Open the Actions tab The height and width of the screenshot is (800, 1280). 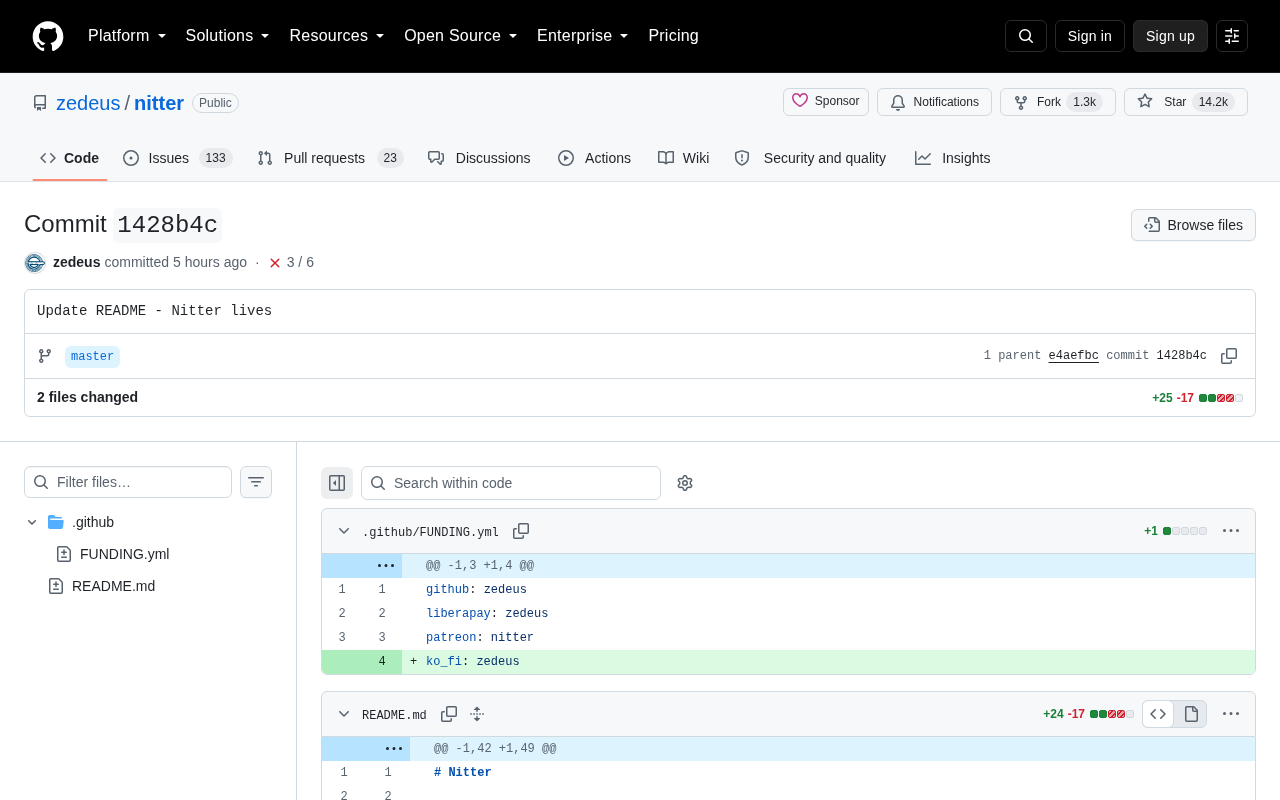click(x=594, y=158)
